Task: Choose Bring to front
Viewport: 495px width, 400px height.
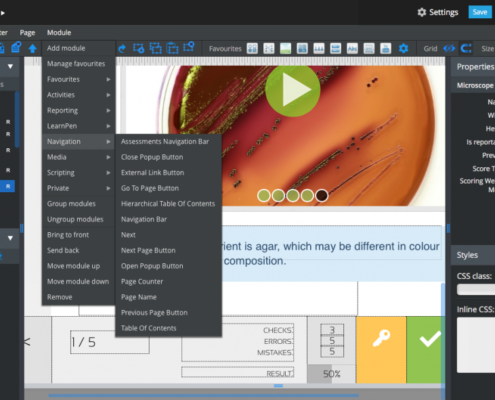Action: [x=79, y=235]
